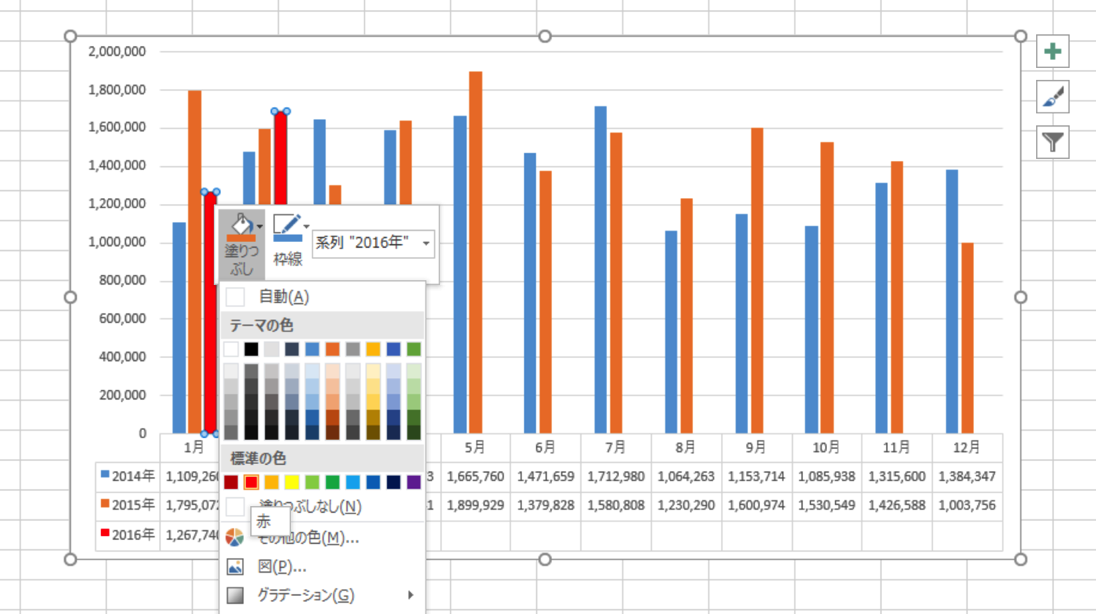Click the 2014年 blue bar for 10月
Image resolution: width=1096 pixels, height=614 pixels.
(811, 329)
